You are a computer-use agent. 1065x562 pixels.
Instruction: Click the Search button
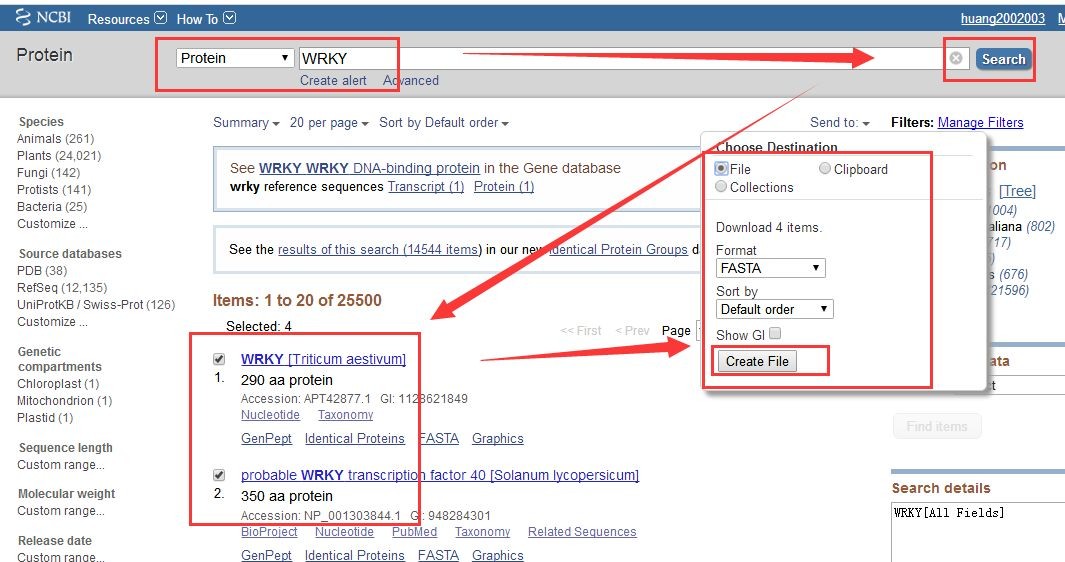[x=1003, y=59]
